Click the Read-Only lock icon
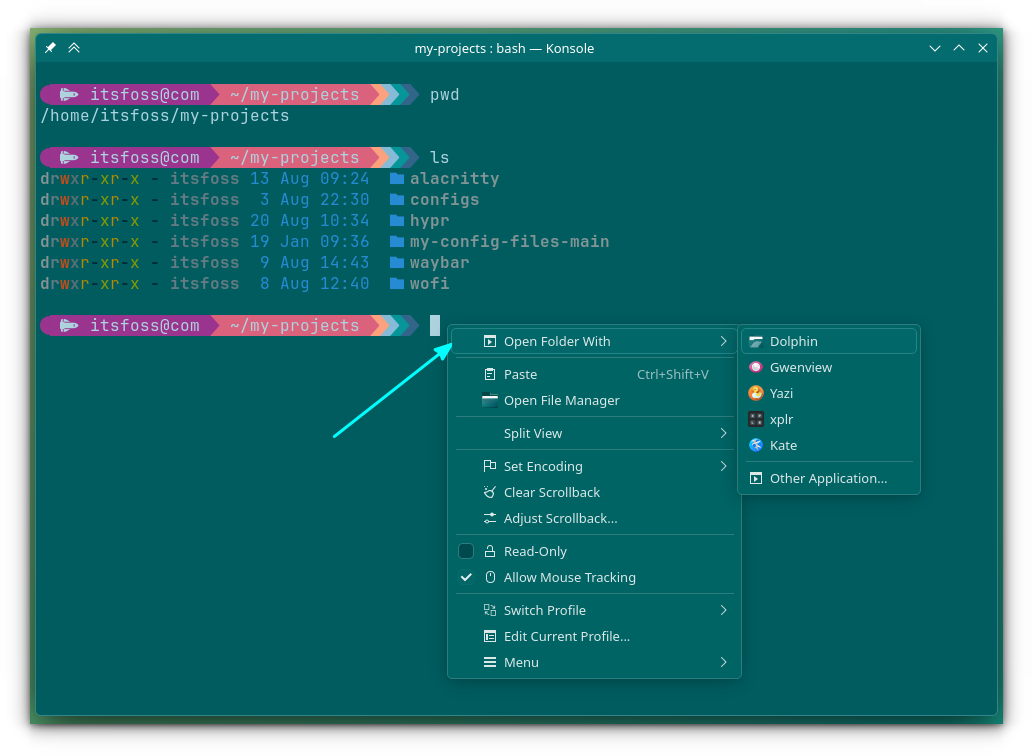The height and width of the screenshot is (756, 1033). coord(490,552)
